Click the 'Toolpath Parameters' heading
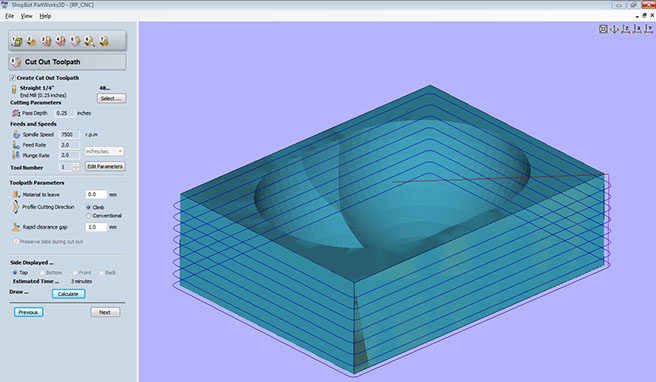The width and height of the screenshot is (656, 382). (x=37, y=183)
